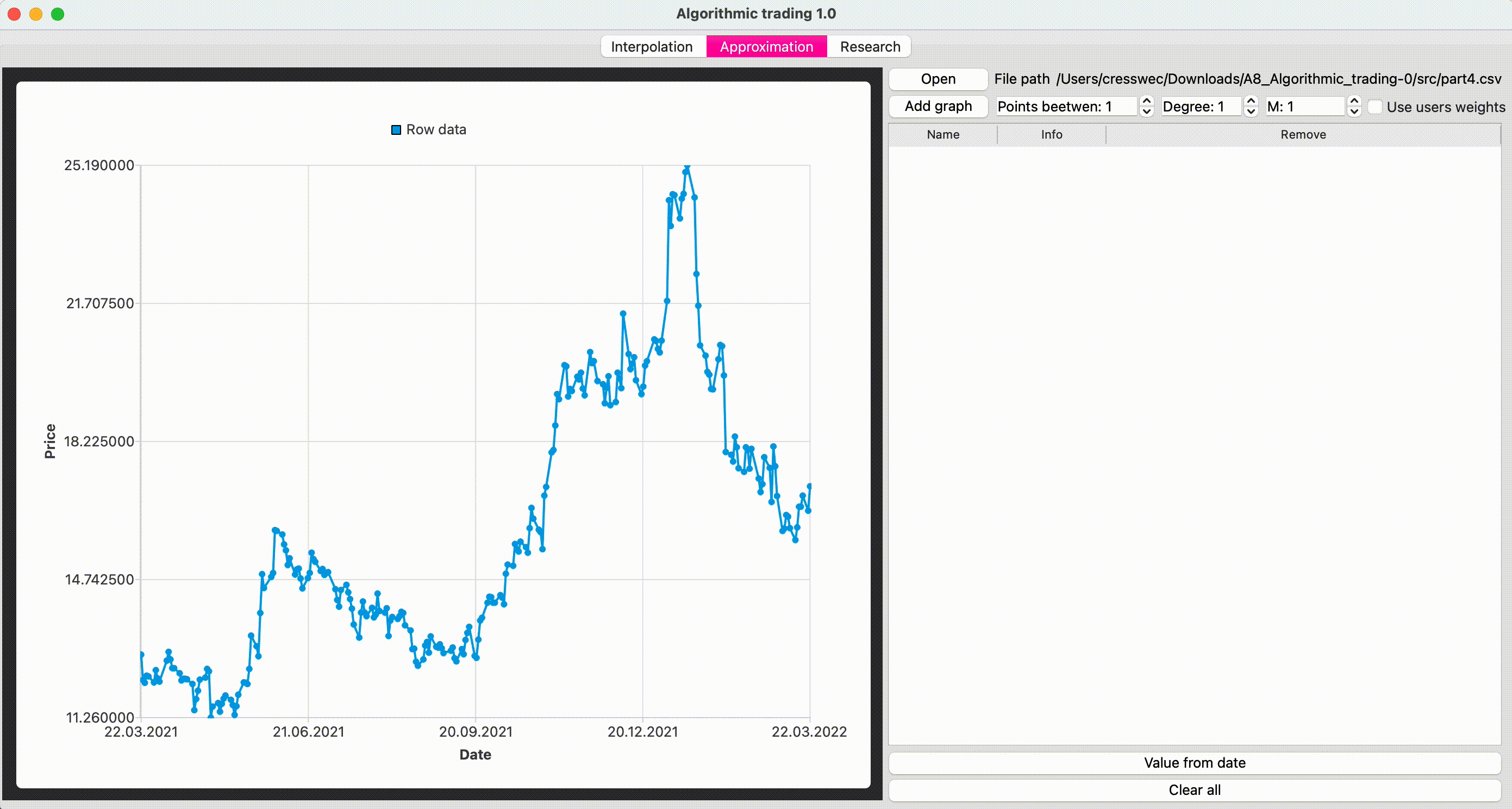
Task: Click the Name column header
Action: coord(942,134)
